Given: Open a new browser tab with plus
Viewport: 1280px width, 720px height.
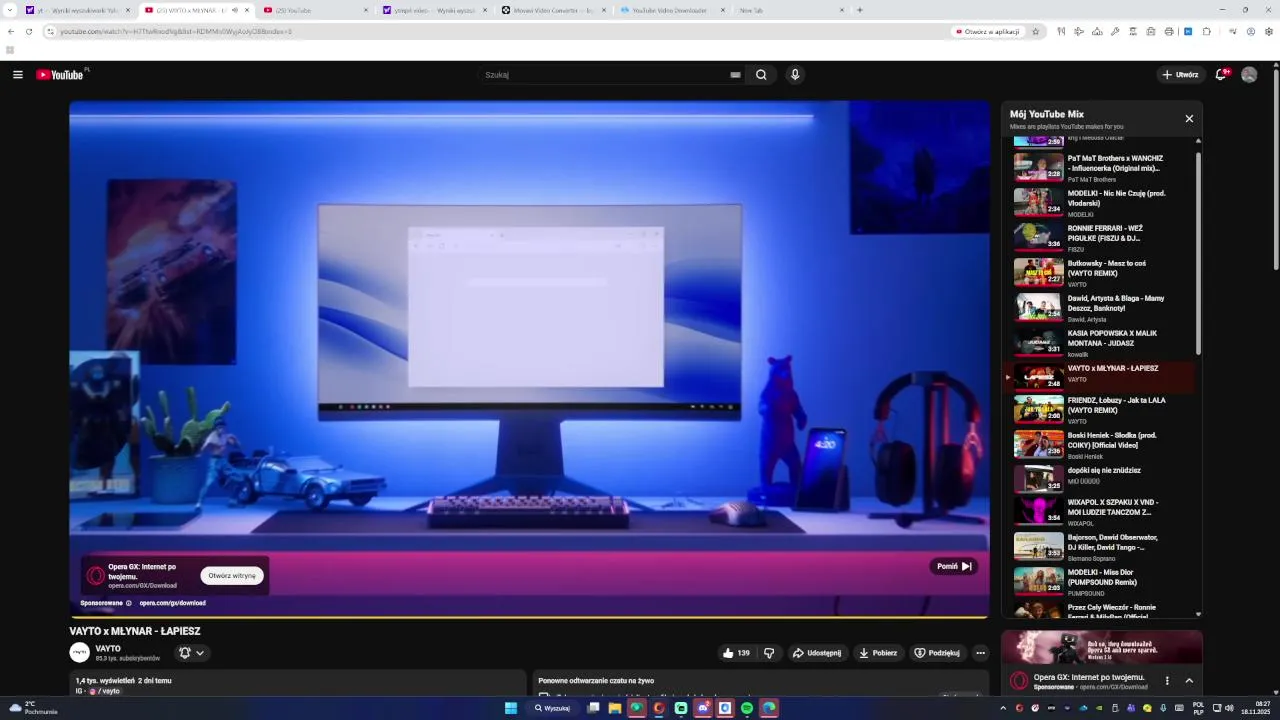Looking at the screenshot, I should tap(860, 10).
